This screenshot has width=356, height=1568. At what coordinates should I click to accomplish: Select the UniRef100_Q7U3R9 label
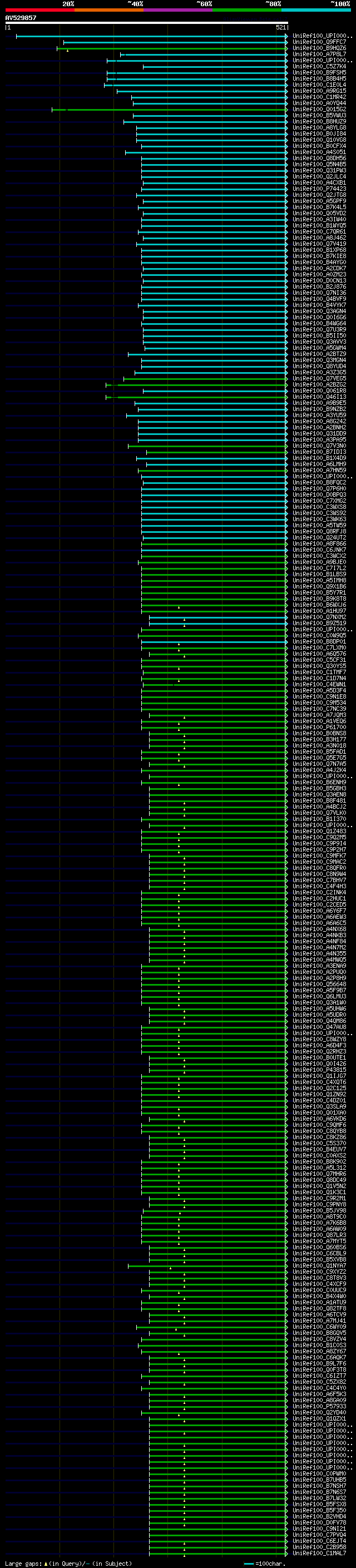pos(319,329)
